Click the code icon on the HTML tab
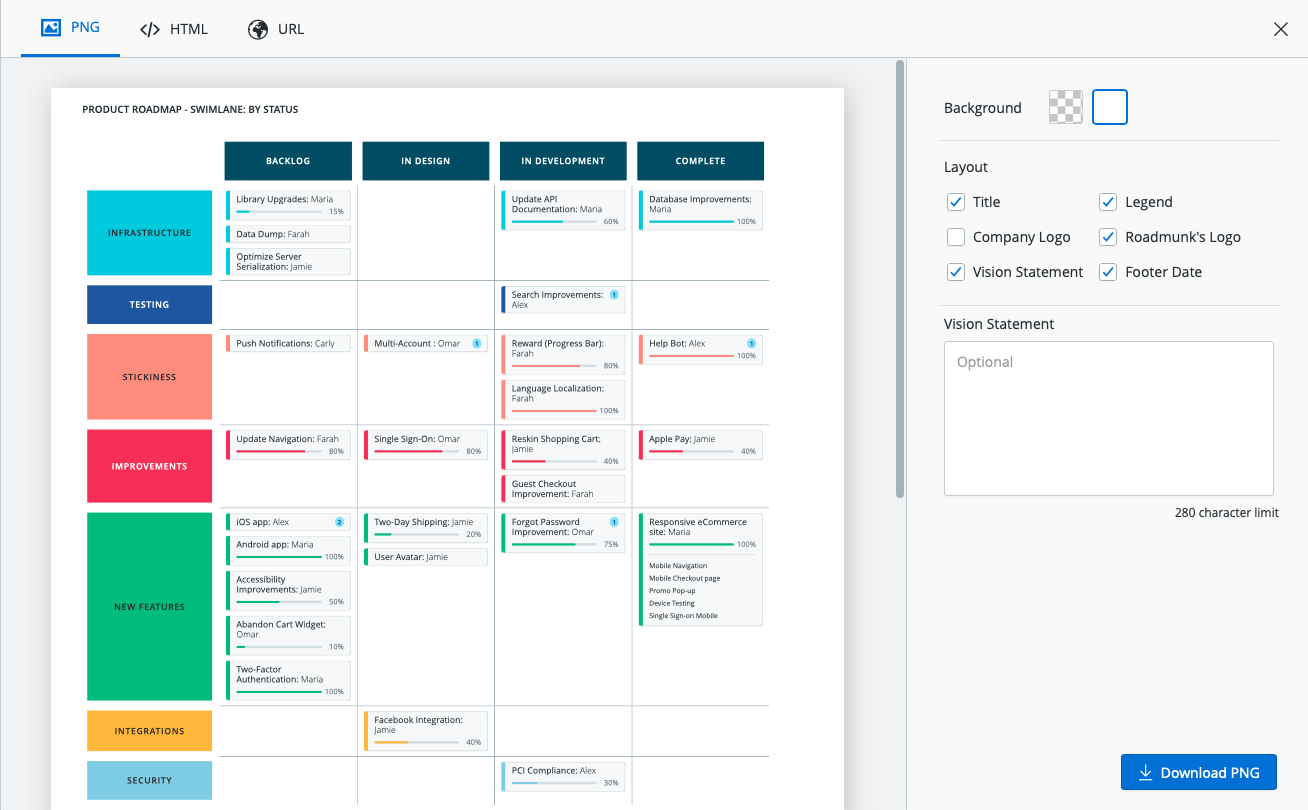The height and width of the screenshot is (810, 1308). click(x=149, y=28)
